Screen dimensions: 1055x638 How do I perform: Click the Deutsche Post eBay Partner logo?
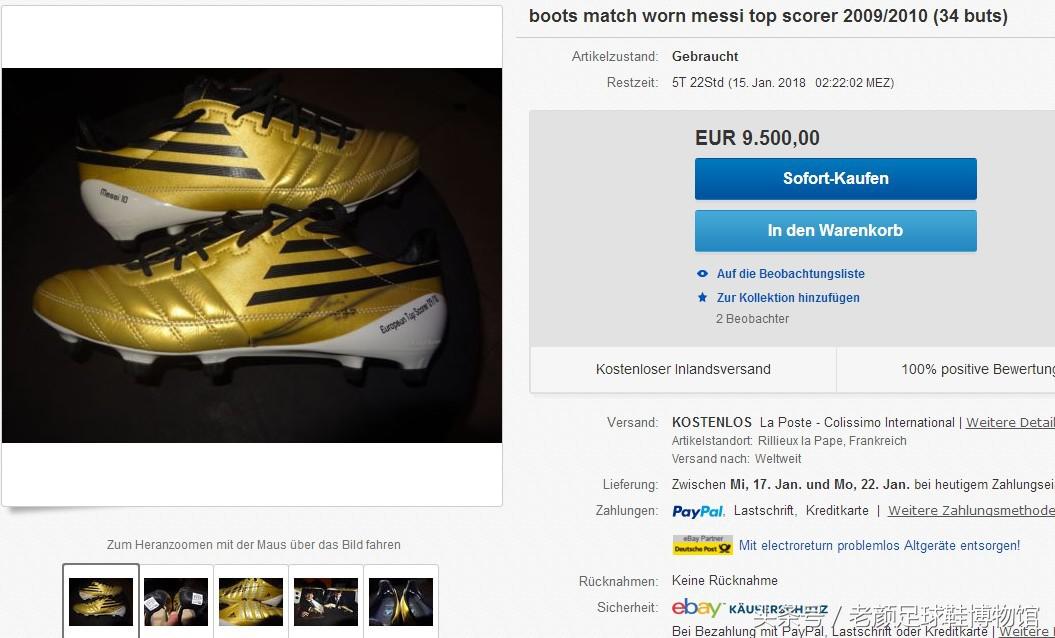coord(702,546)
